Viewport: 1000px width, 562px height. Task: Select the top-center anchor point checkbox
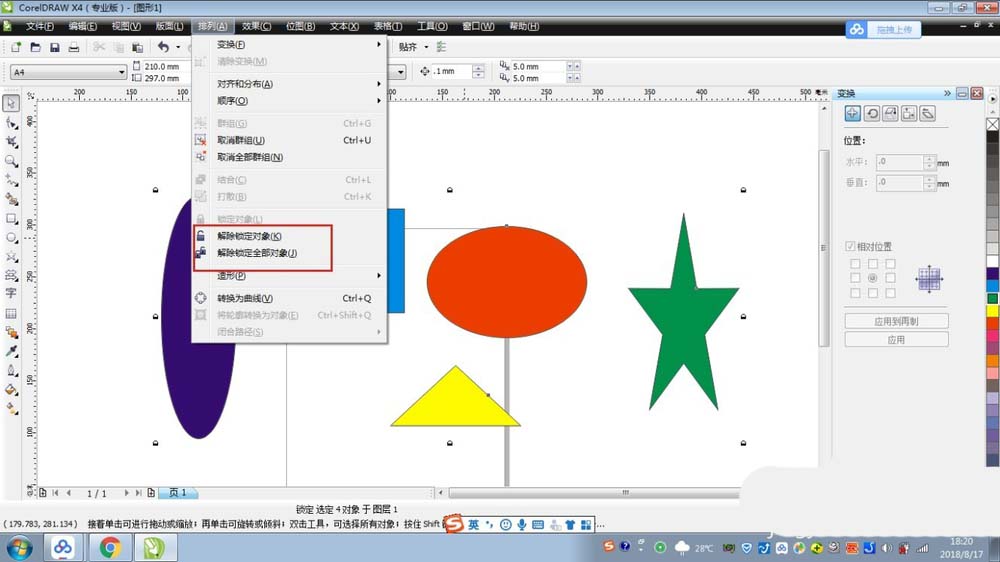(x=873, y=263)
